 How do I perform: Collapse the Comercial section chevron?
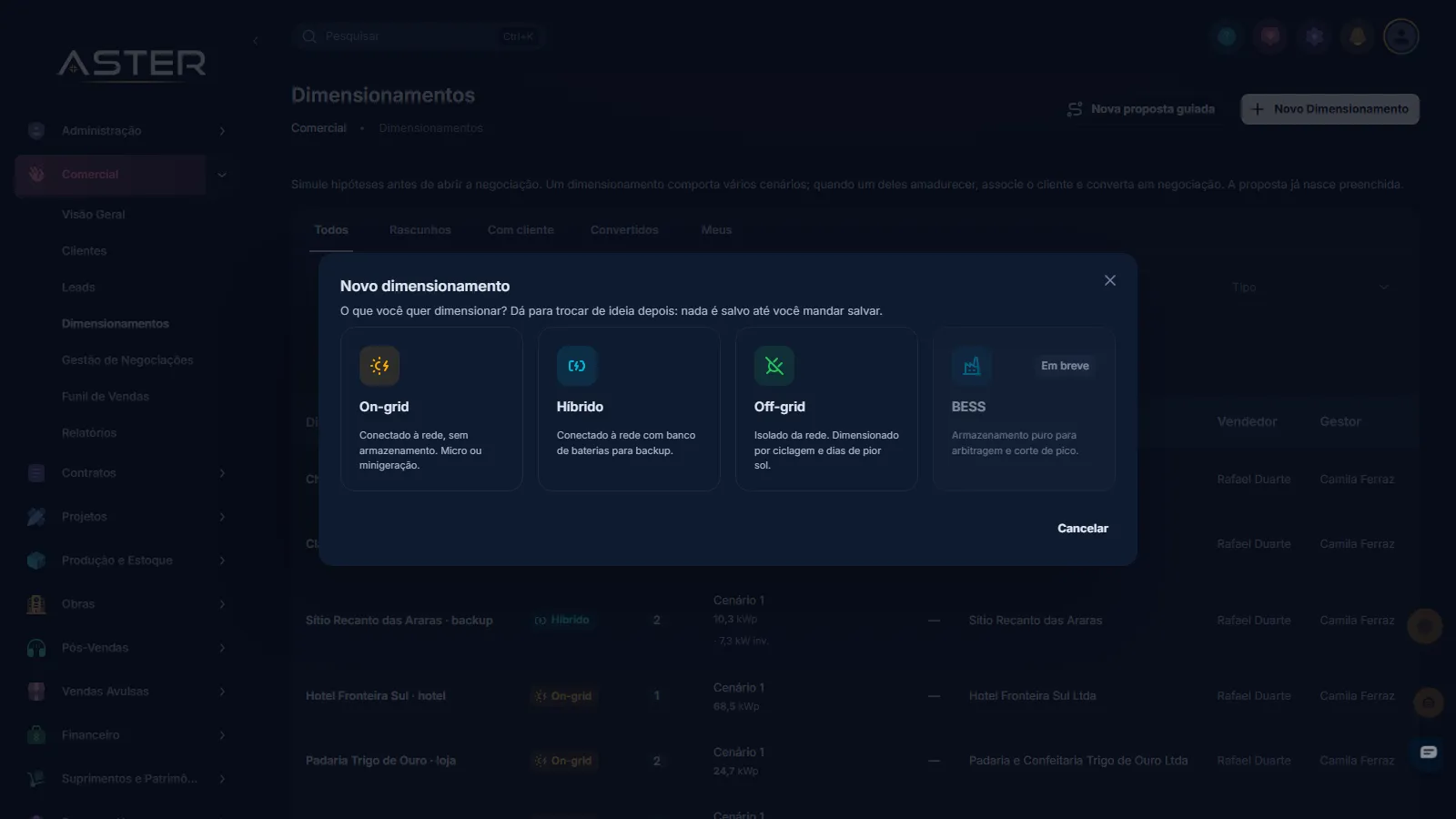click(x=222, y=175)
